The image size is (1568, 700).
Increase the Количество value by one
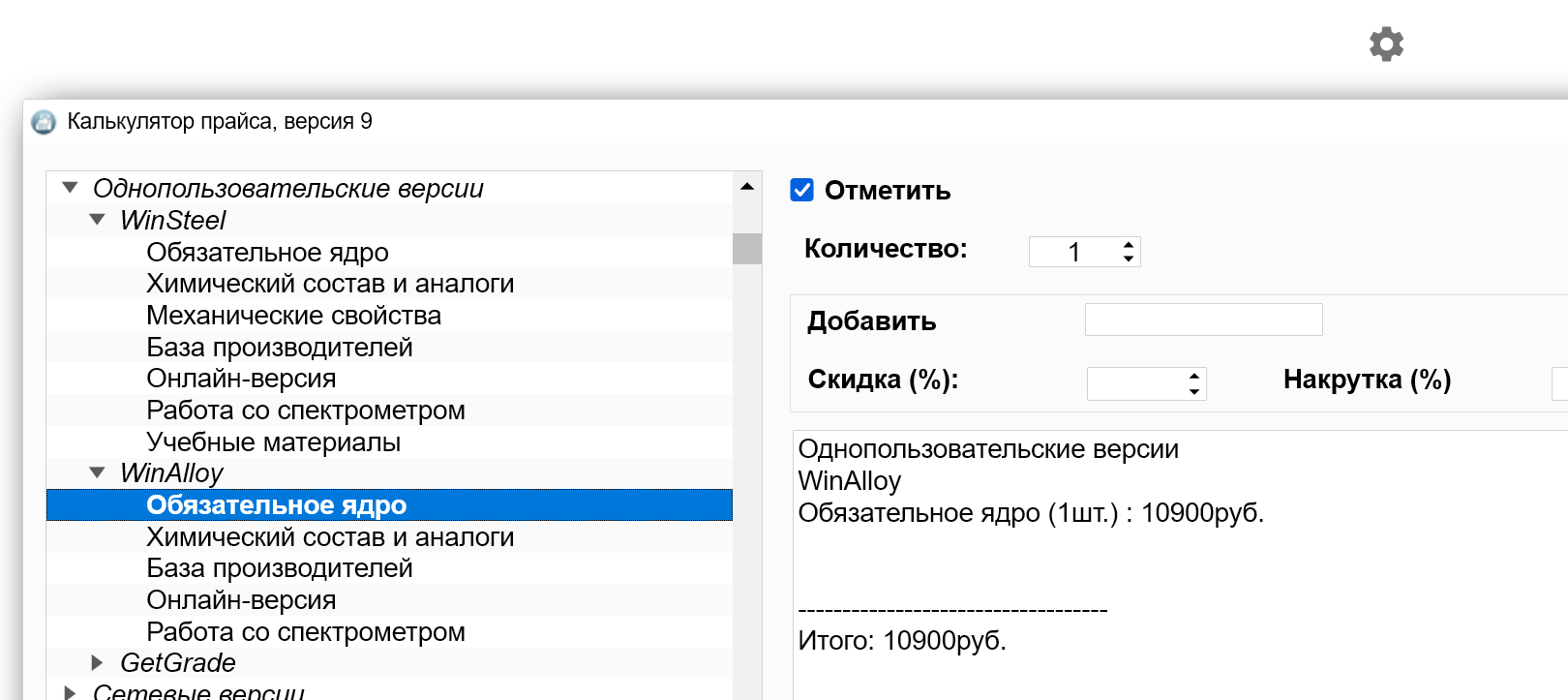click(x=1128, y=245)
